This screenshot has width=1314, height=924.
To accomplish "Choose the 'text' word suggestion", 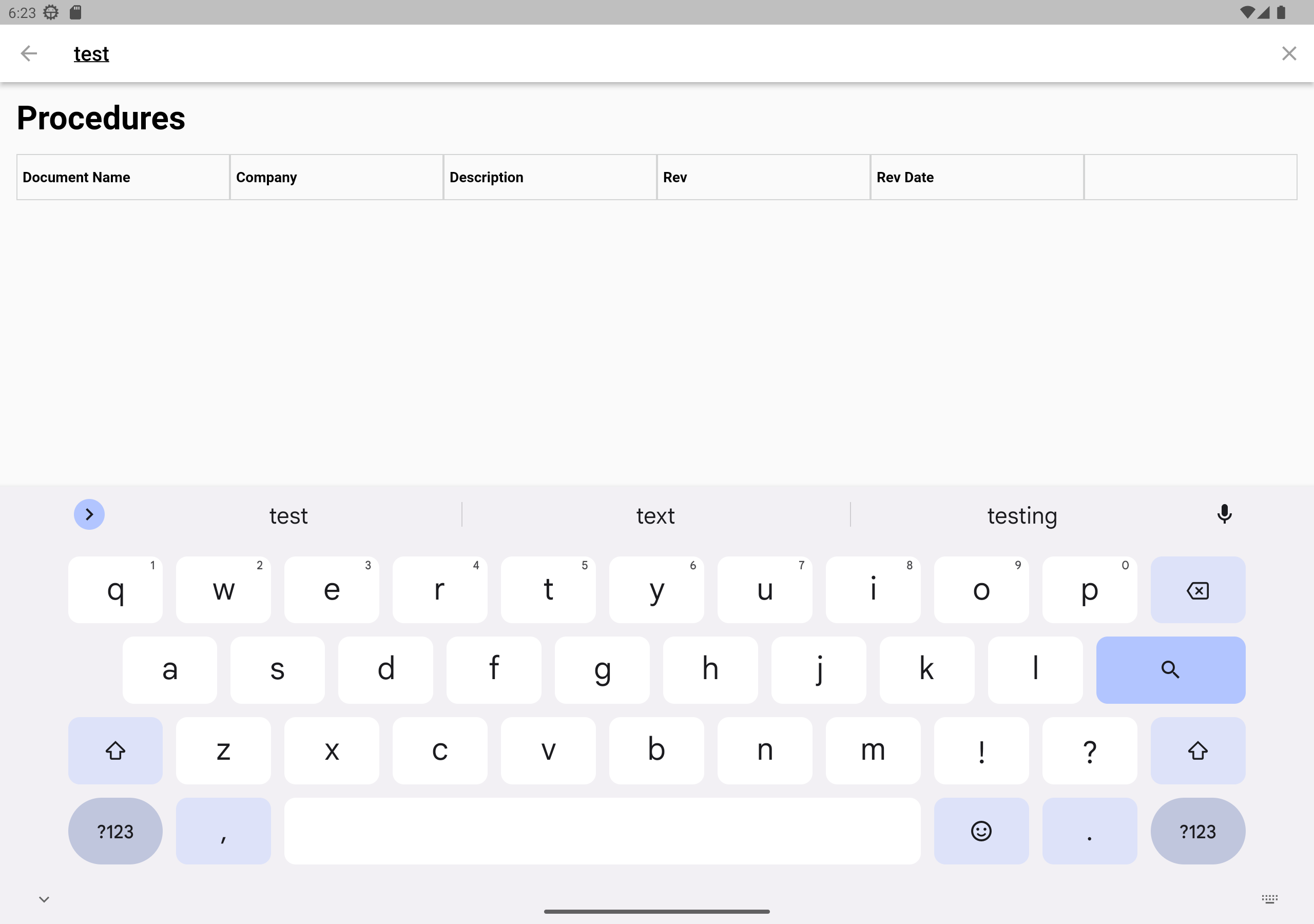I will point(655,516).
